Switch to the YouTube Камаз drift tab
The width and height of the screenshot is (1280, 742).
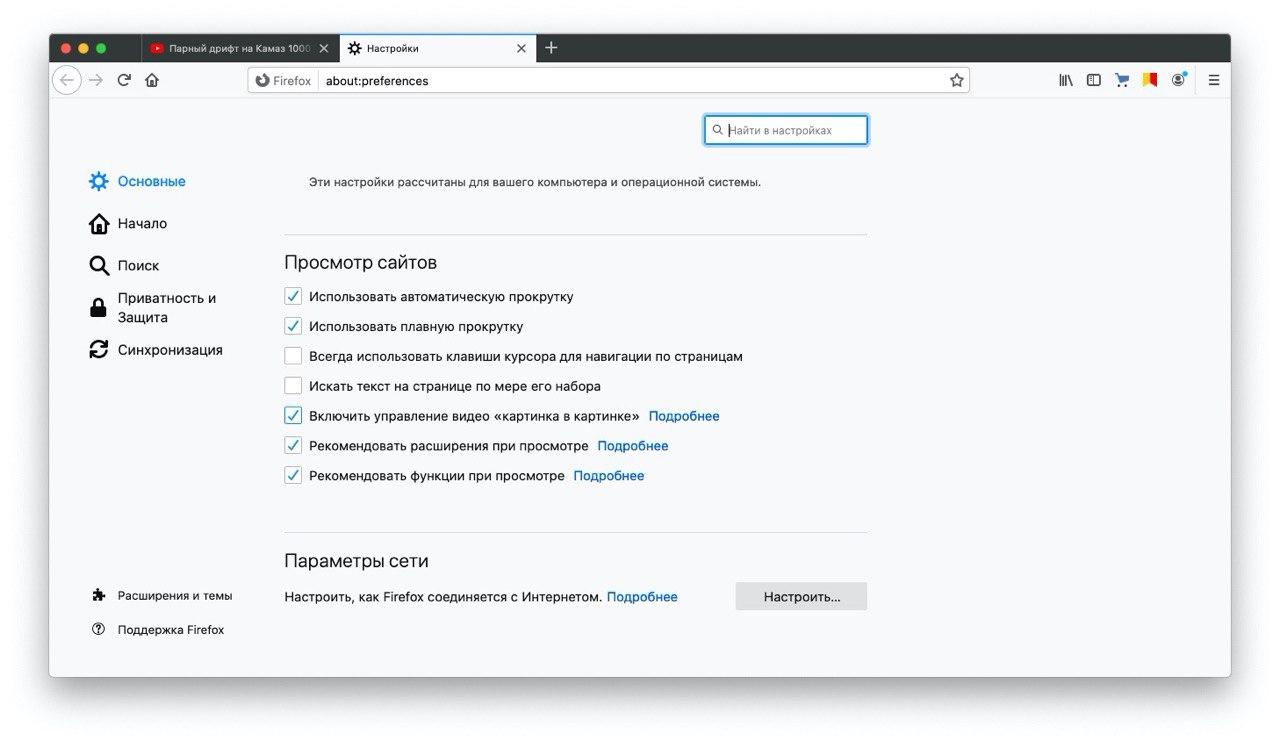click(239, 48)
